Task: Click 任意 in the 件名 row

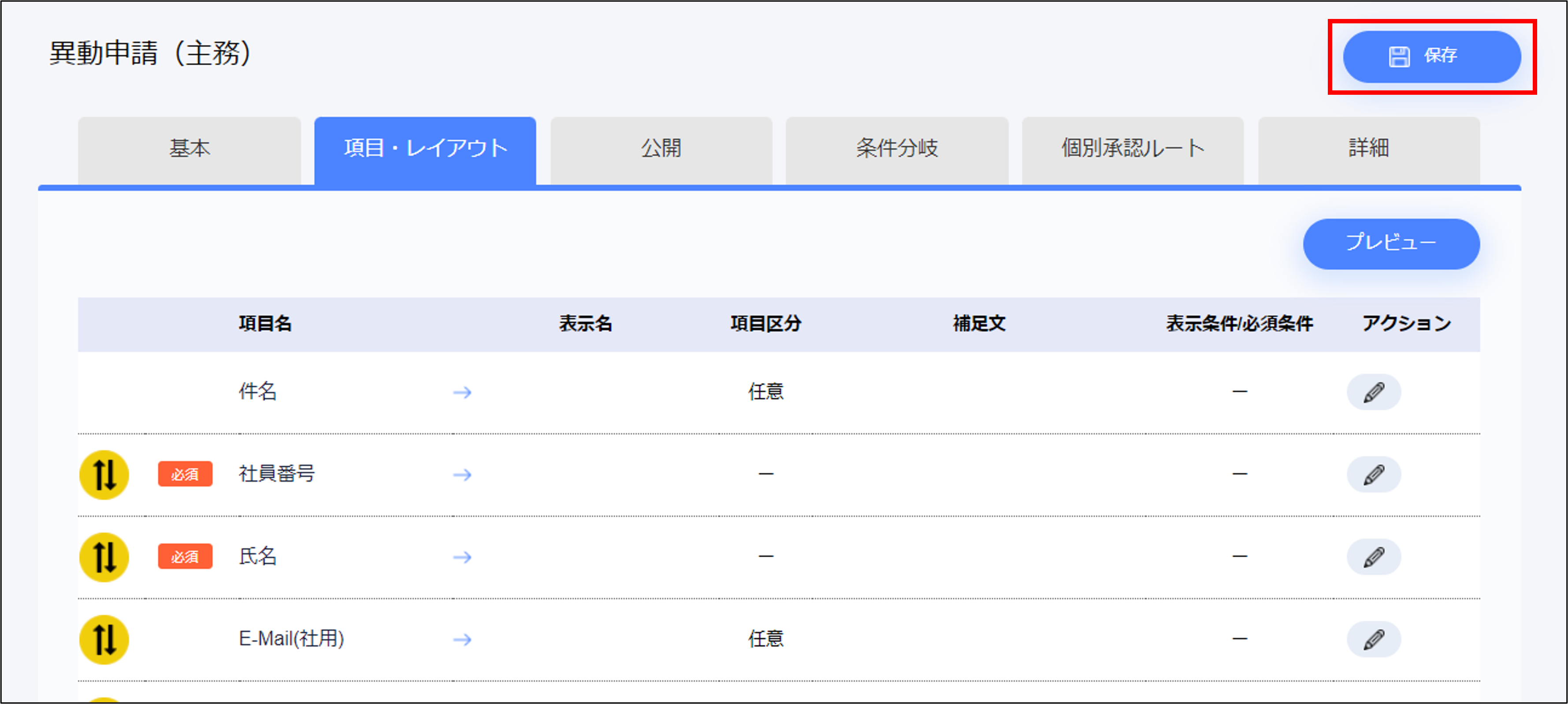Action: tap(766, 391)
